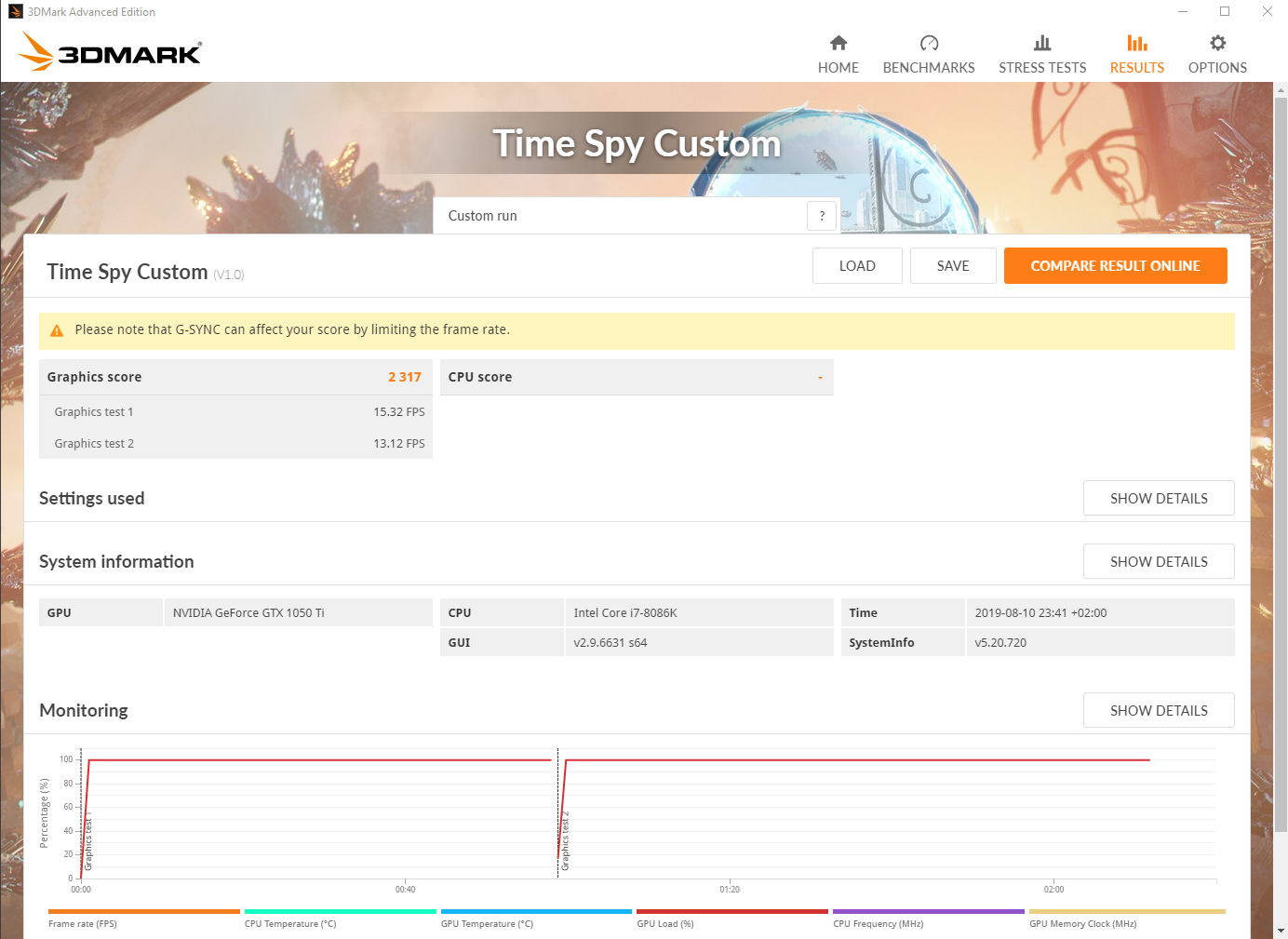
Task: Click the G-SYNC notice text
Action: [292, 329]
